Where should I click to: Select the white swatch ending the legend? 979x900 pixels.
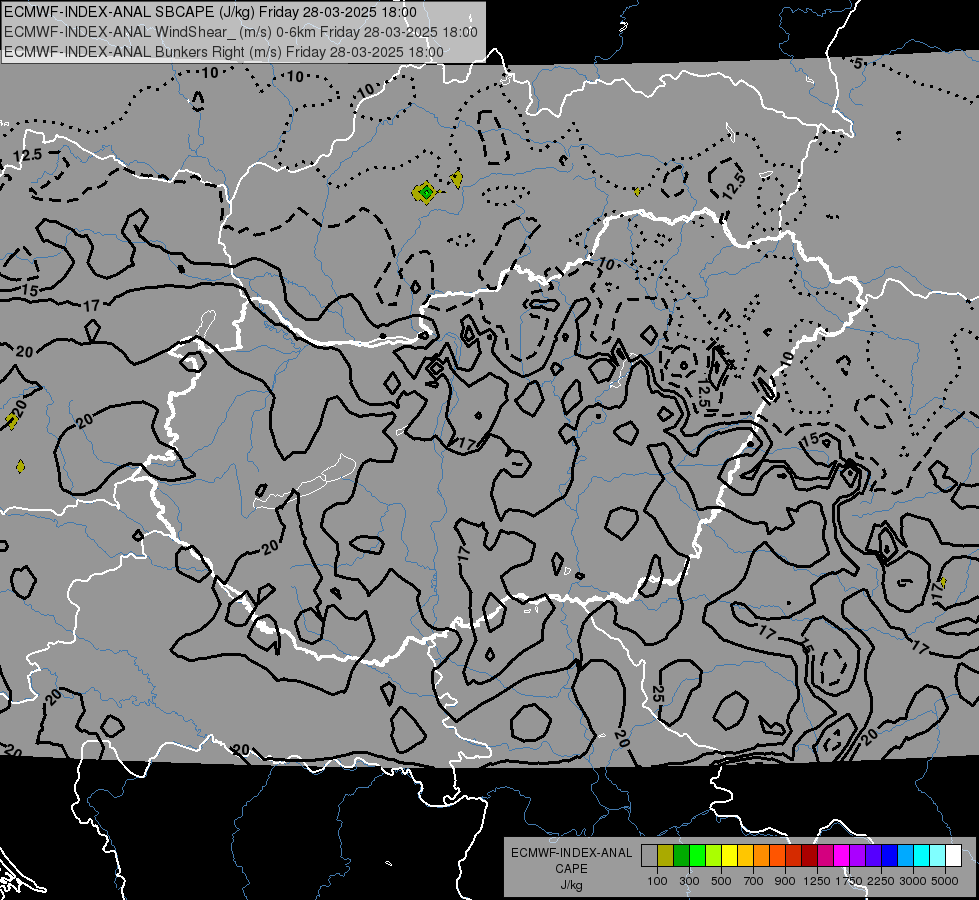coord(954,855)
